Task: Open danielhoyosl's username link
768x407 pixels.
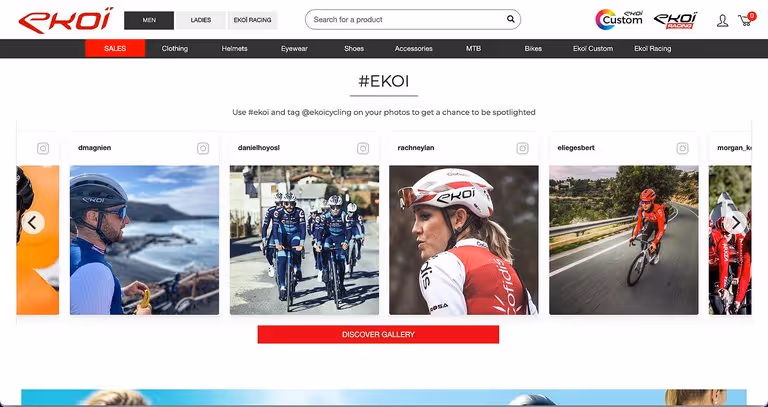Action: point(259,148)
